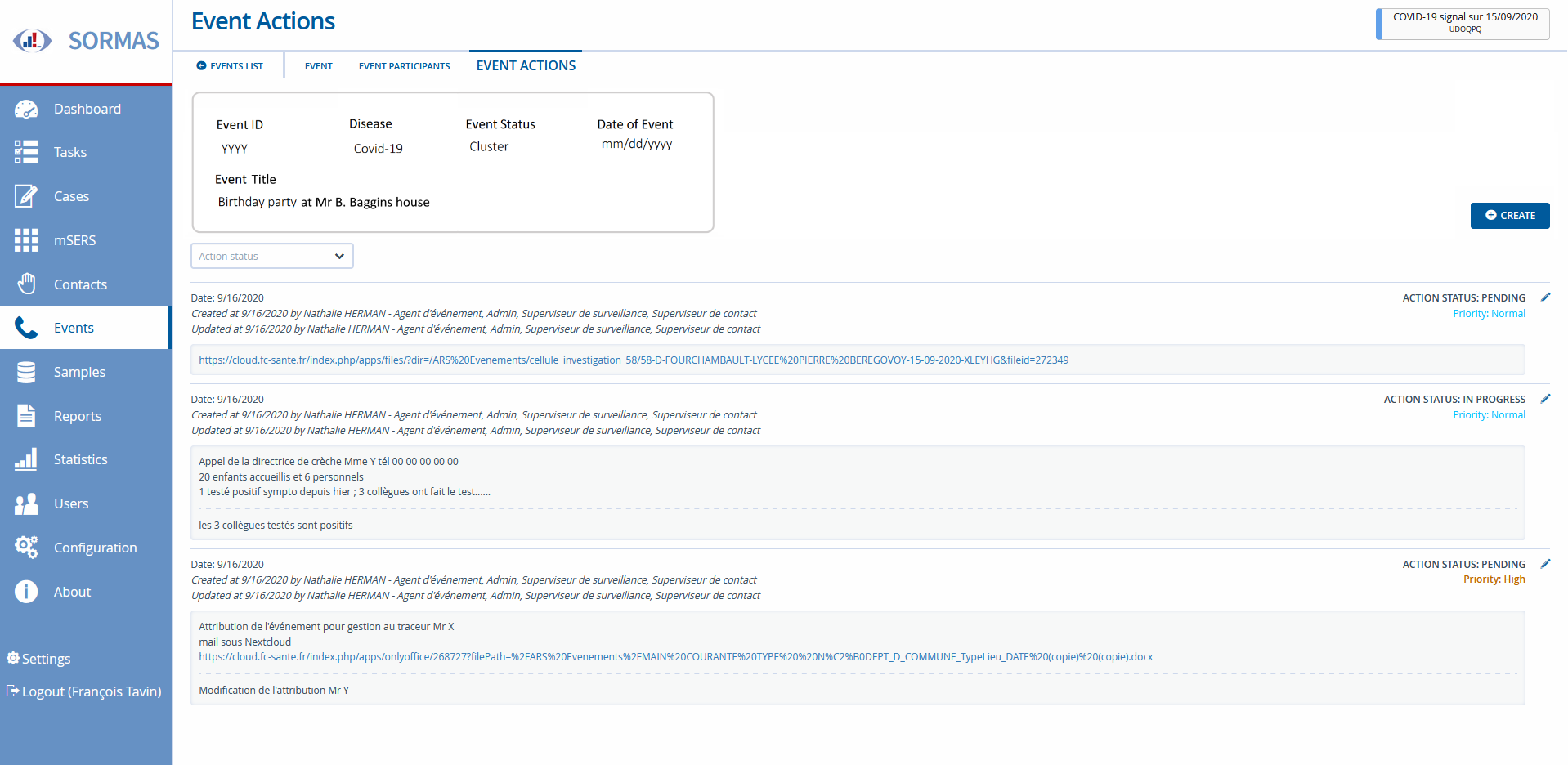1568x765 pixels.
Task: Click the Reports document icon
Action: click(x=26, y=416)
